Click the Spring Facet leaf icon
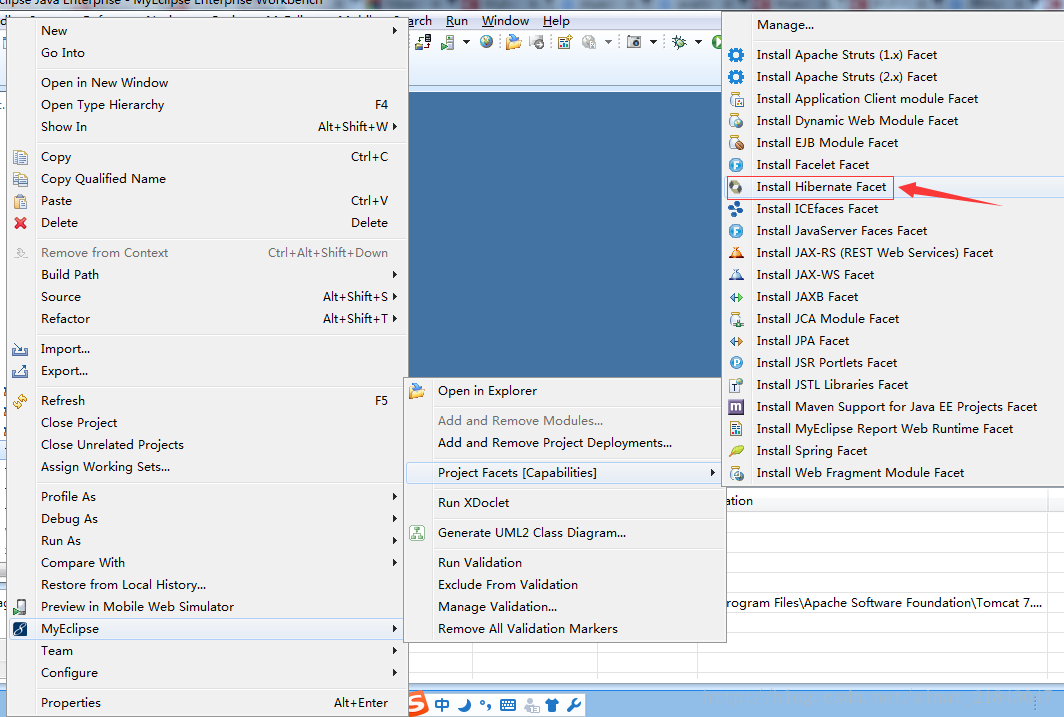 point(736,450)
